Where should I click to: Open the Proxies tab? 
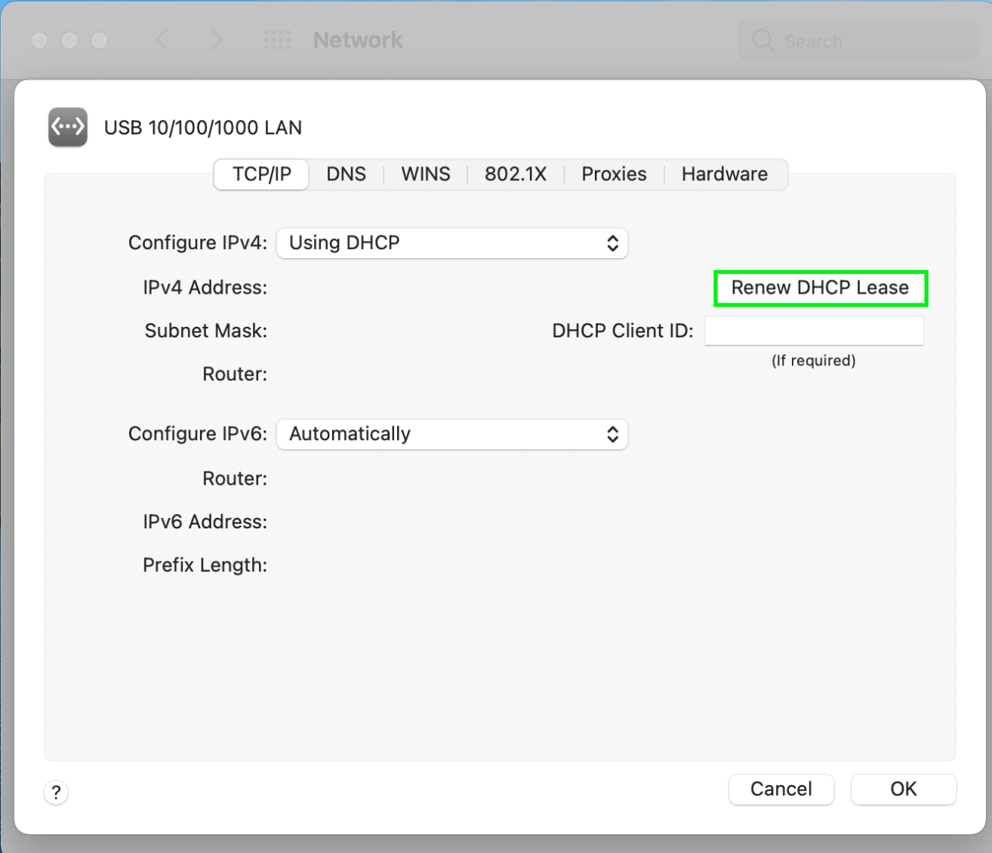(x=614, y=174)
